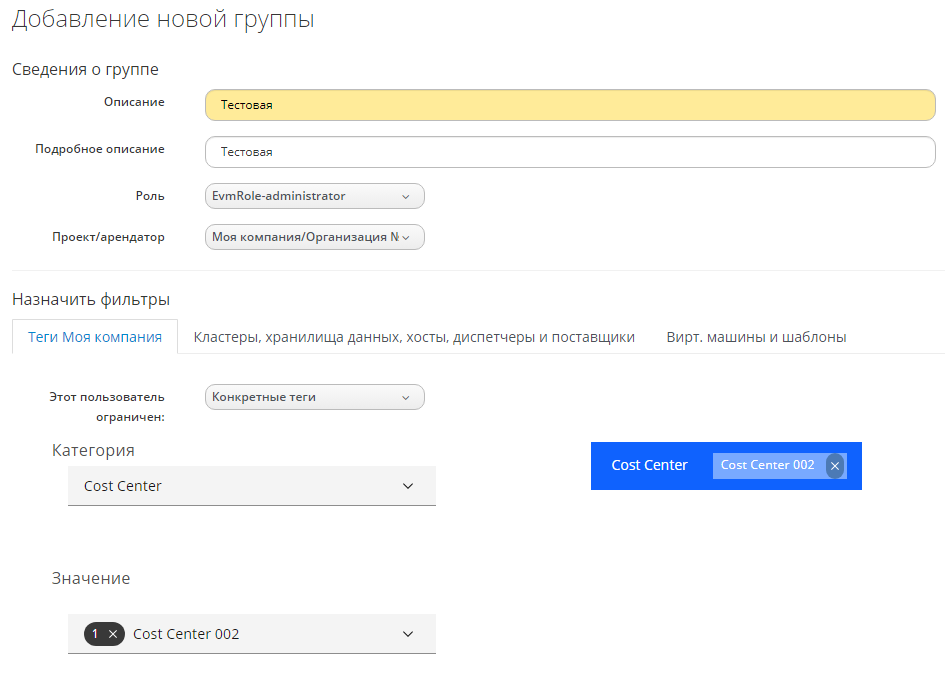The image size is (945, 673).
Task: Click the blue Cost Center category label
Action: pyautogui.click(x=649, y=465)
